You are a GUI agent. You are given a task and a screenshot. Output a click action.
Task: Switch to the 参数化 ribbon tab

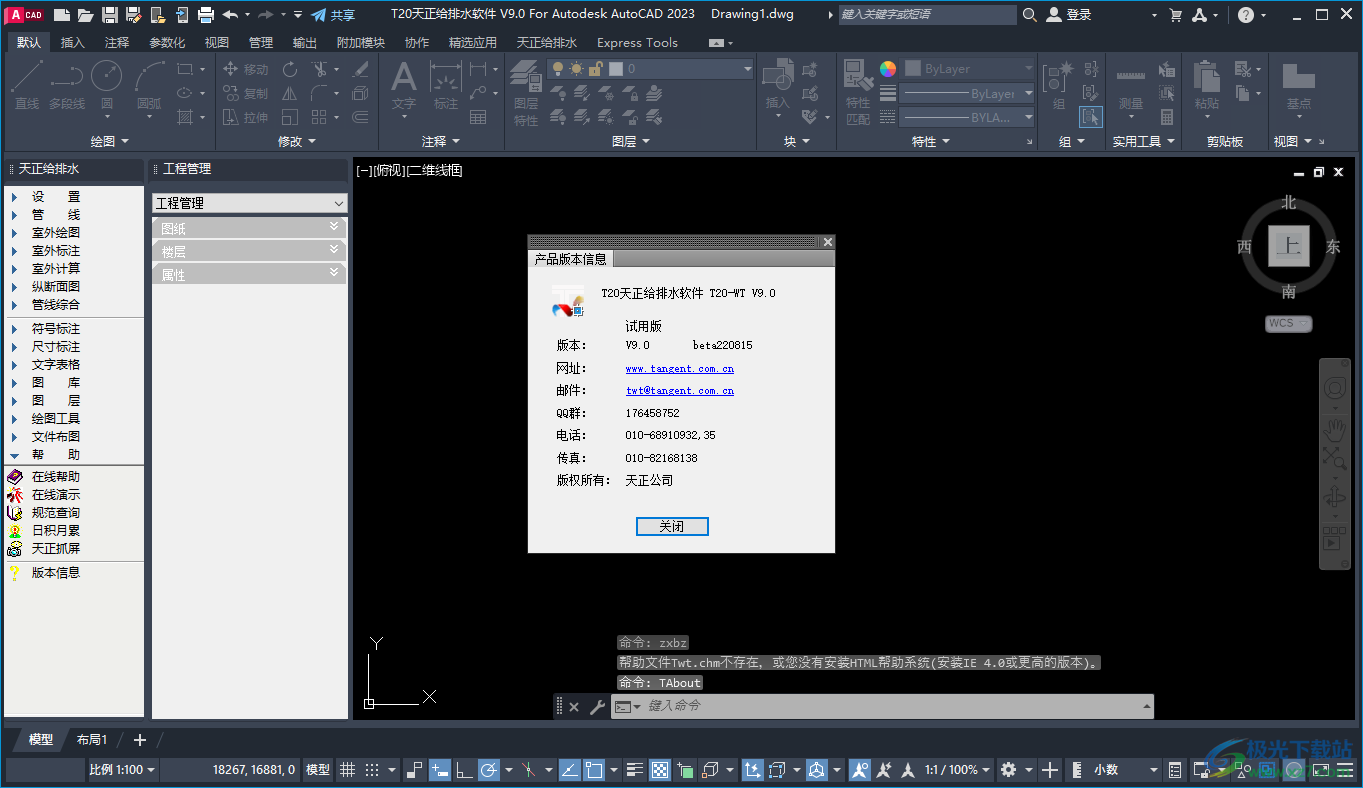tap(167, 43)
